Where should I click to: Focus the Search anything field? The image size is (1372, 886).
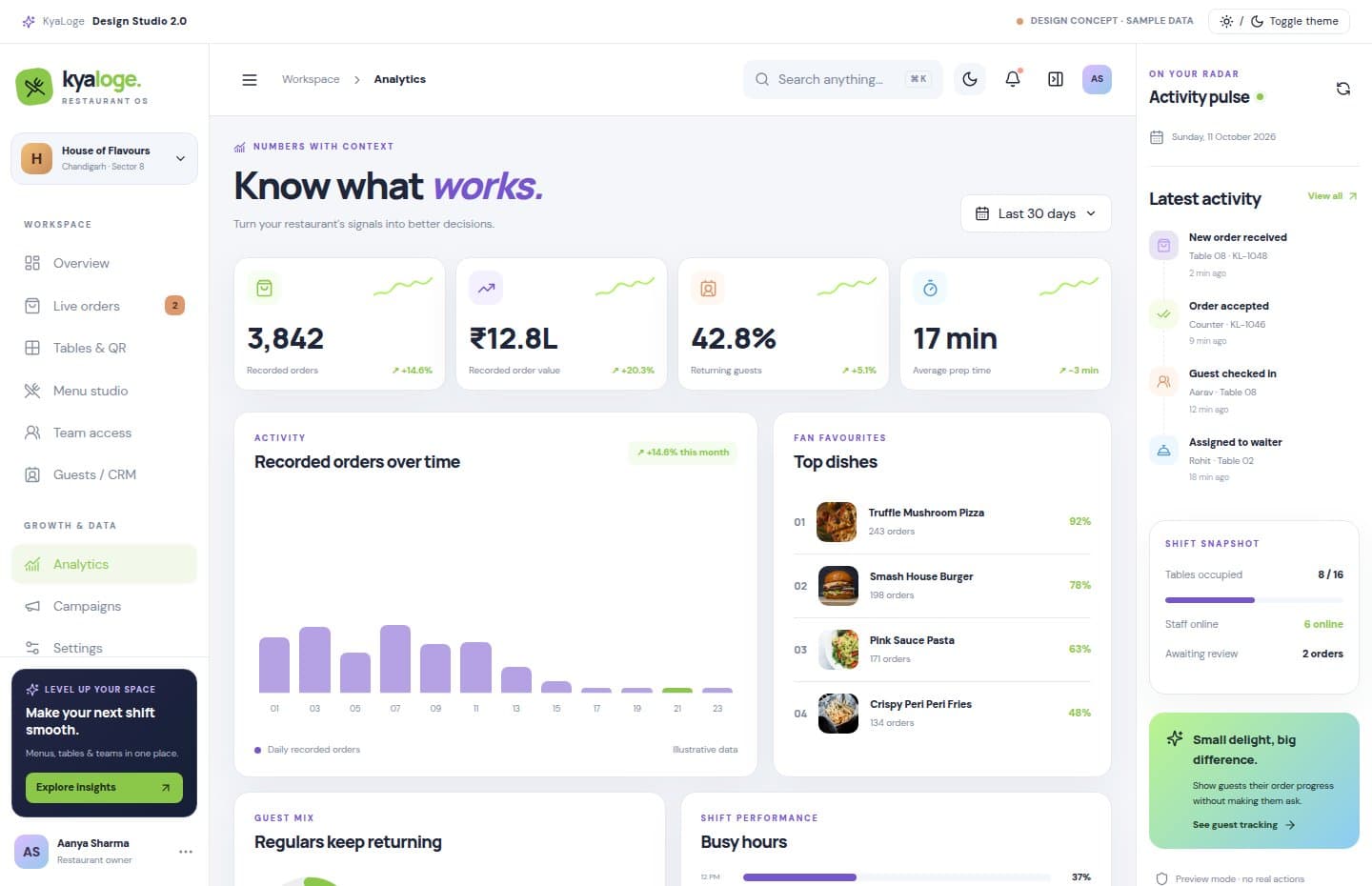tap(842, 79)
